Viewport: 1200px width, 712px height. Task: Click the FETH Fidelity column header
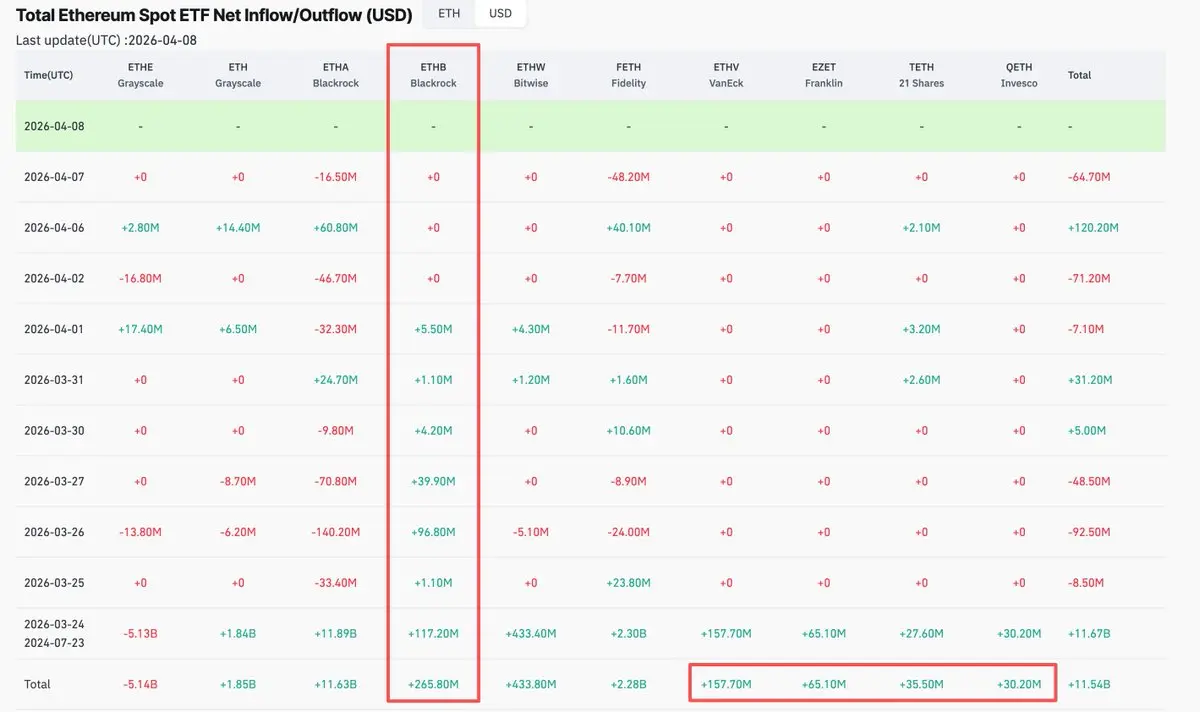[629, 75]
